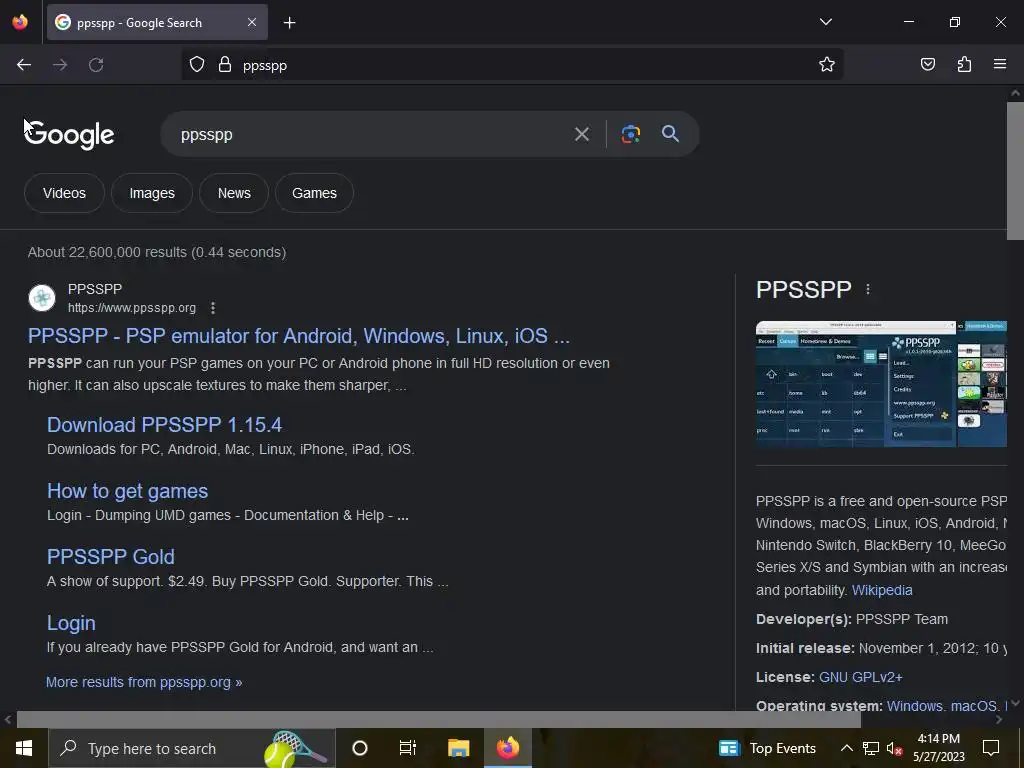Click the Type here to search box
The image size is (1024, 768).
[192, 748]
